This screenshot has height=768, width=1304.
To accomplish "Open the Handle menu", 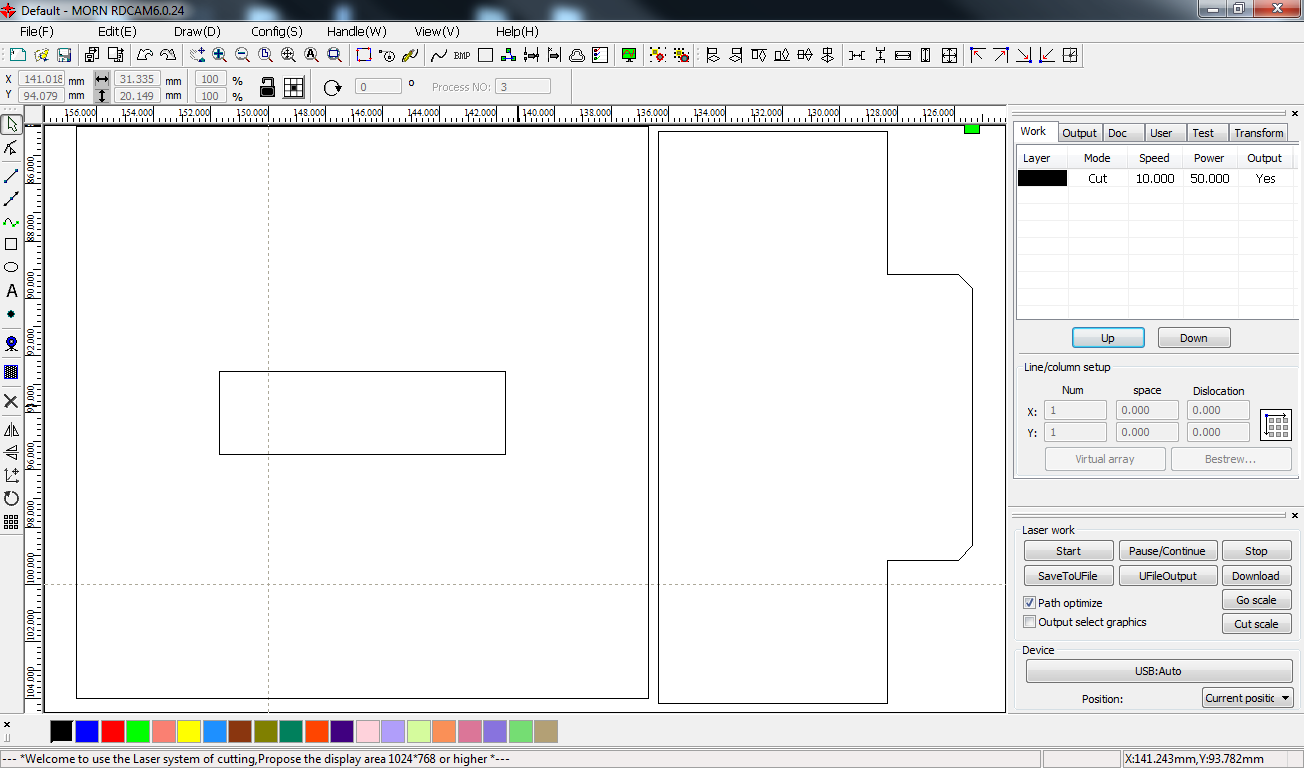I will (357, 31).
